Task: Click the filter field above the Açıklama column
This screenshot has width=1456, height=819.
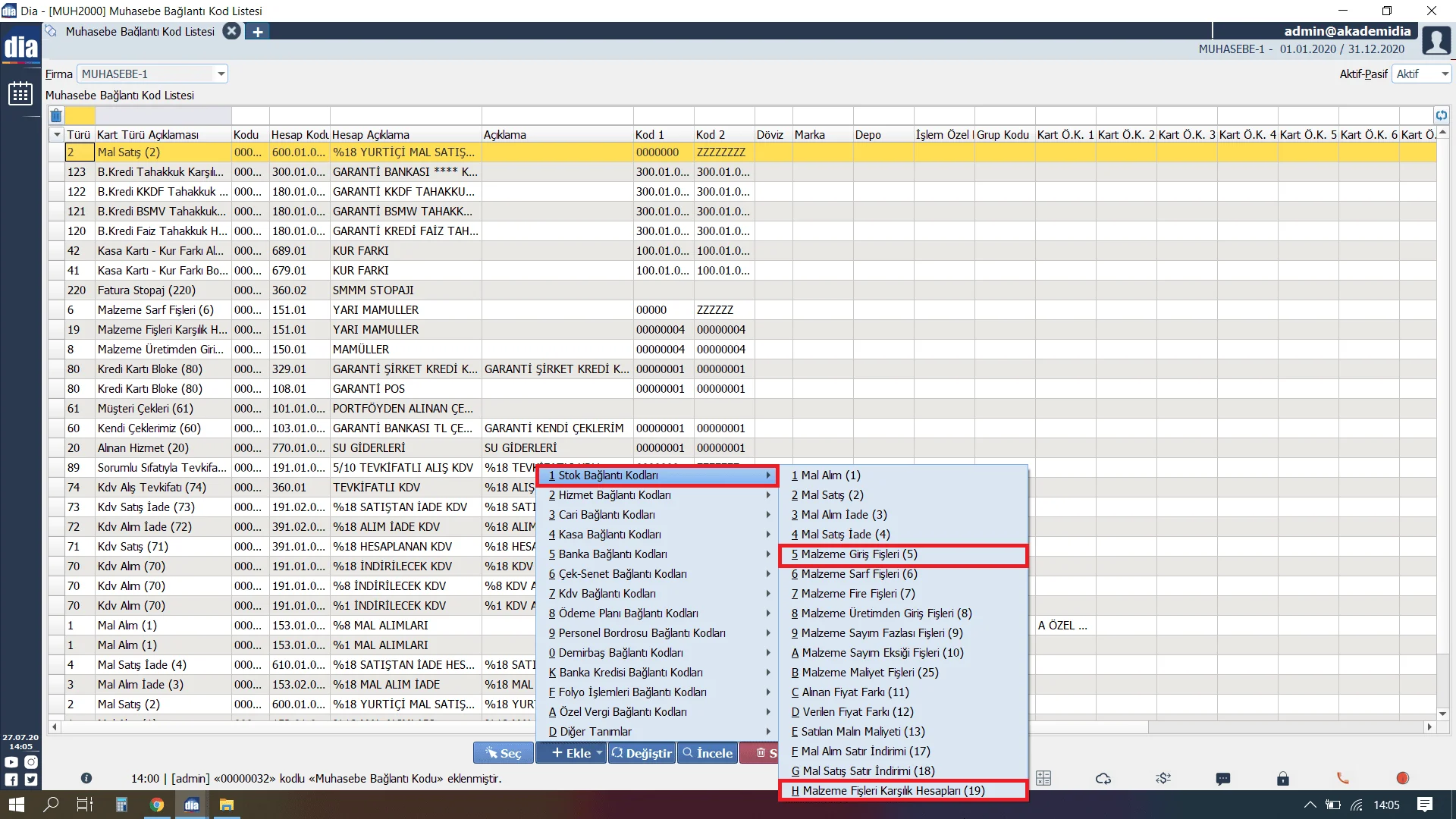Action: pyautogui.click(x=557, y=115)
